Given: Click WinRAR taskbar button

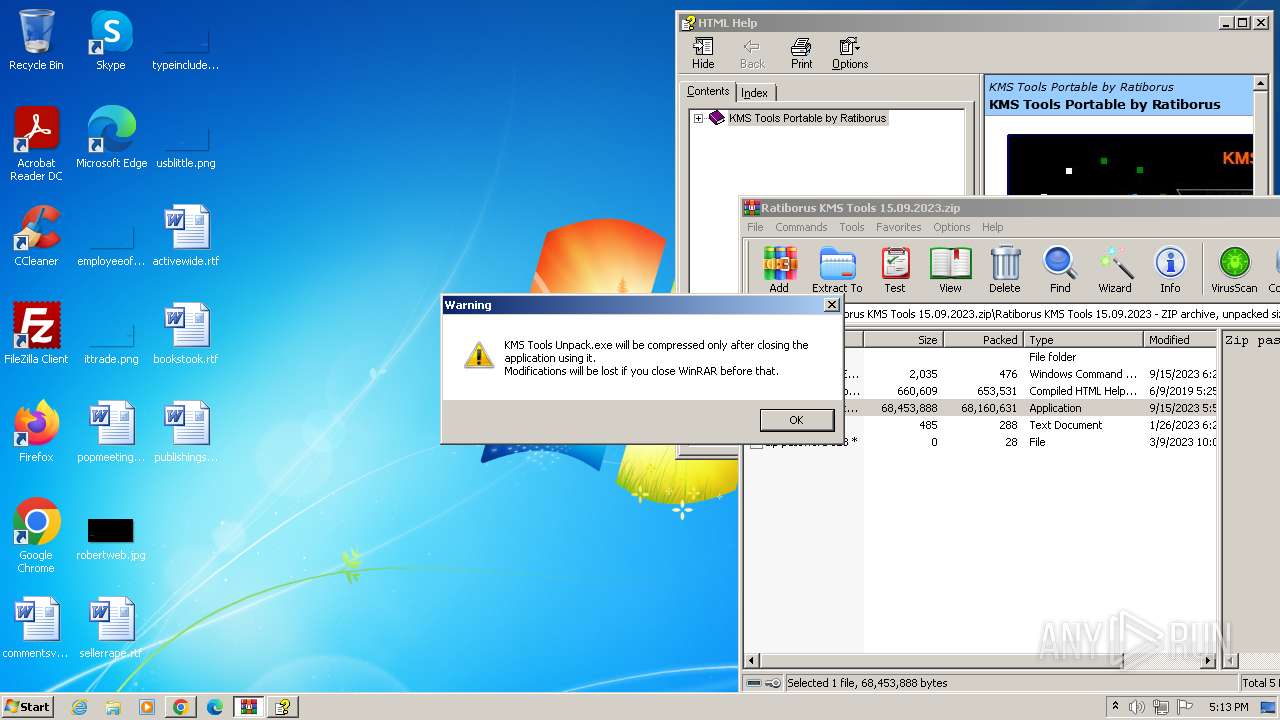Looking at the screenshot, I should pyautogui.click(x=248, y=707).
